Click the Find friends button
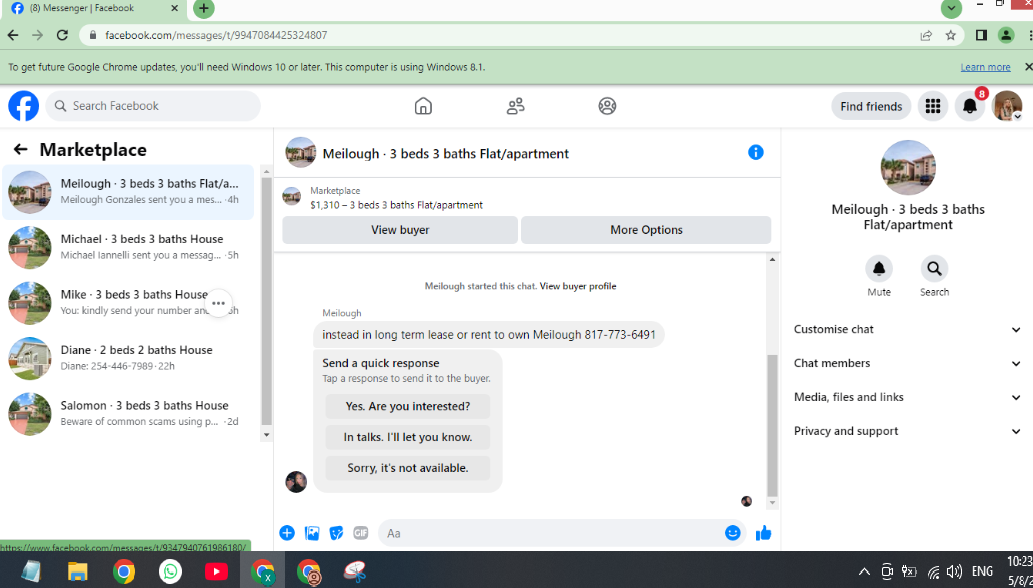Viewport: 1033px width, 588px height. (871, 107)
